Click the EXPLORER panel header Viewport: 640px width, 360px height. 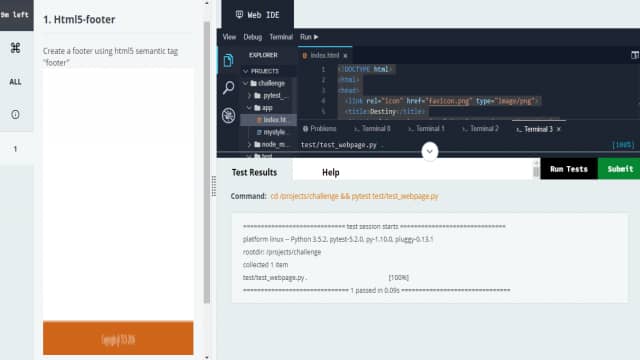click(x=263, y=55)
